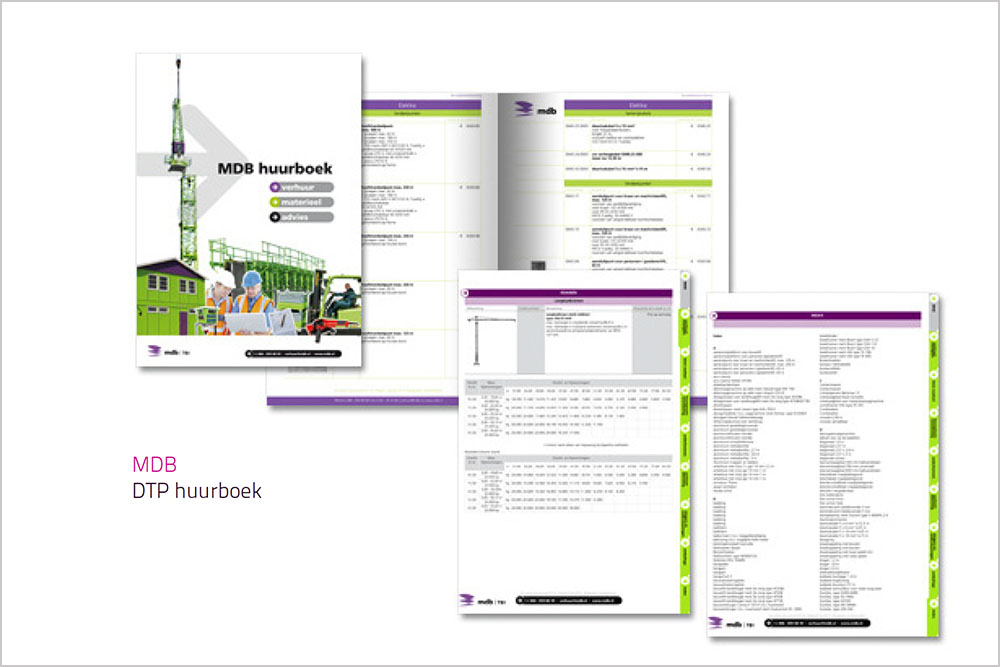The image size is (1000, 667).
Task: Select the "materieel" pill on the cover
Action: [301, 202]
